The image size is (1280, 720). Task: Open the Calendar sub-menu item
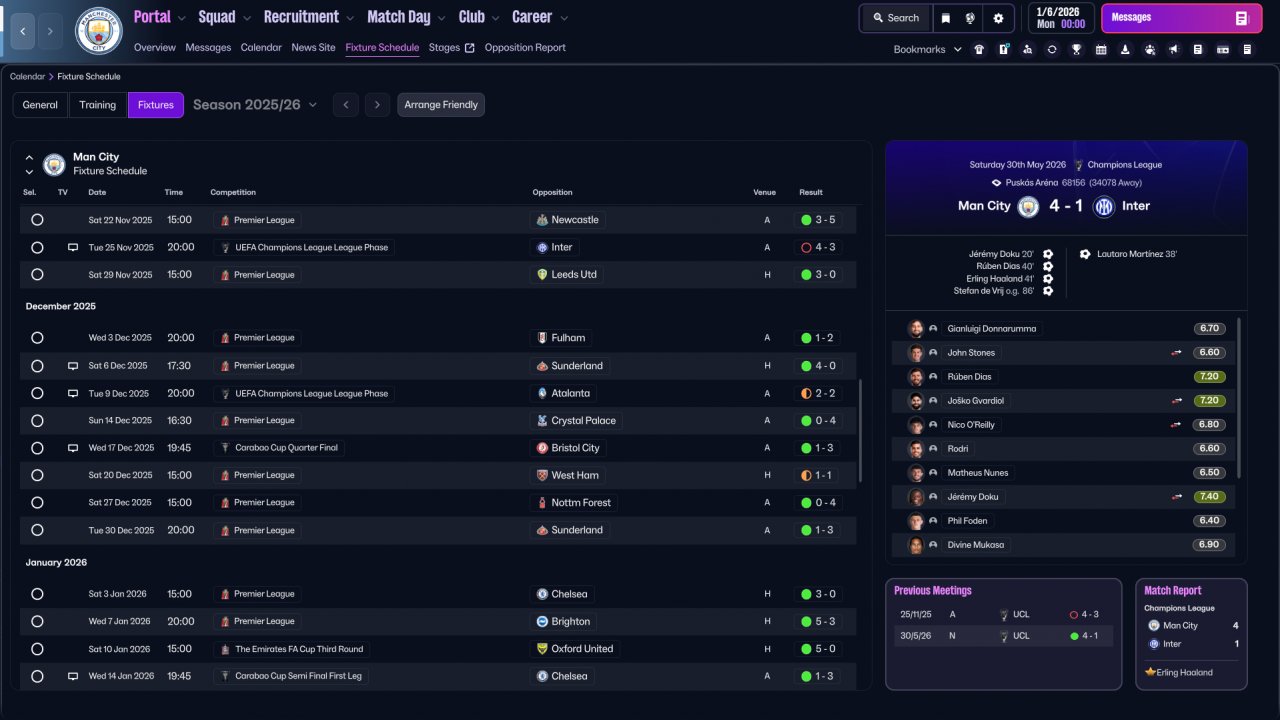pos(261,47)
